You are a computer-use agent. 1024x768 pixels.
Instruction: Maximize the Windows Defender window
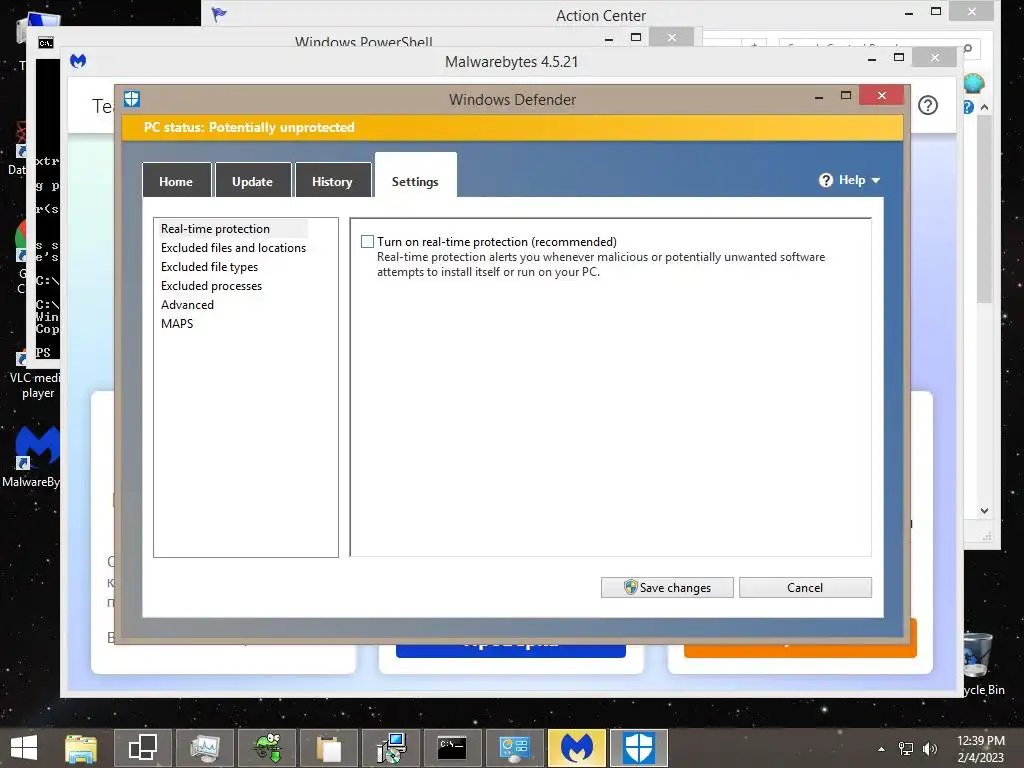tap(846, 96)
